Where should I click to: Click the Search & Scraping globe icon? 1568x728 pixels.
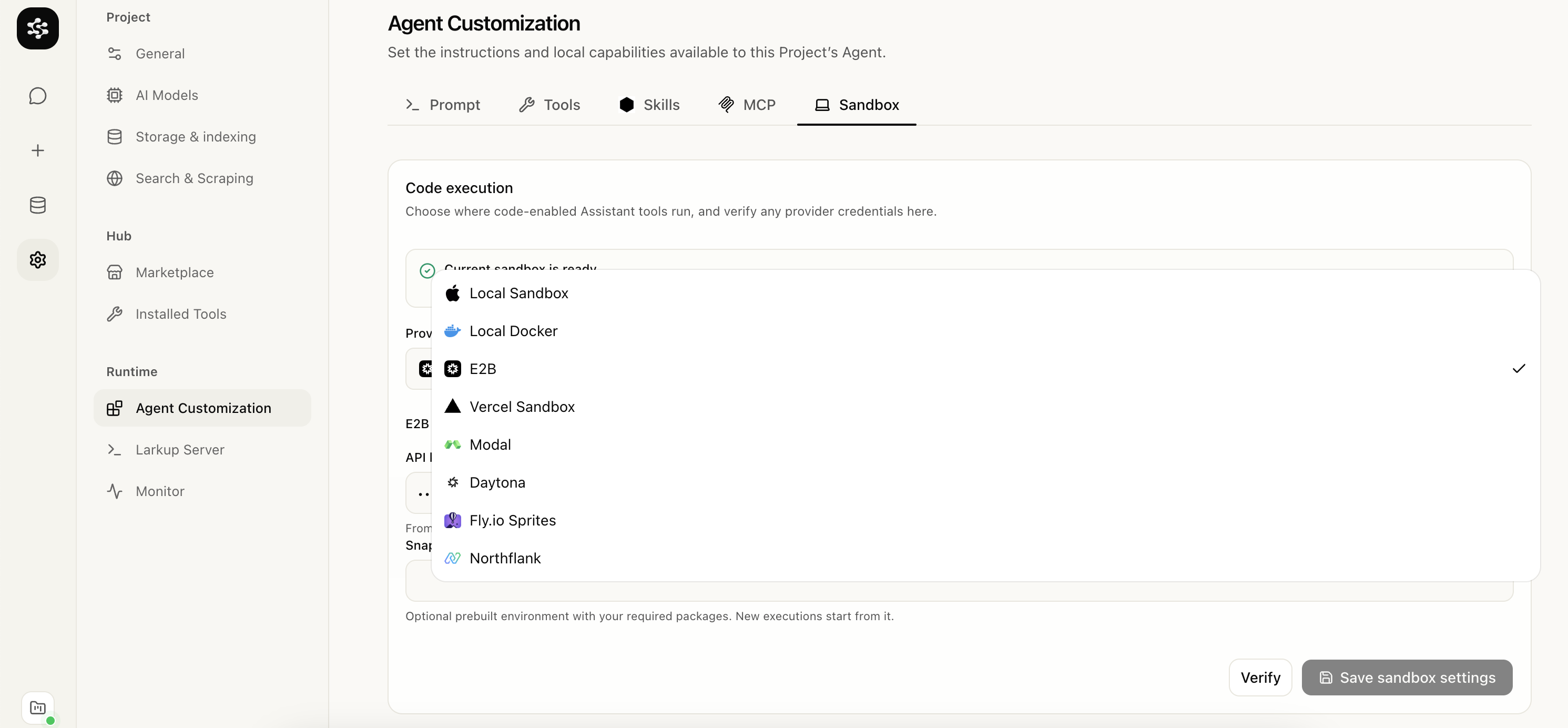coord(115,178)
